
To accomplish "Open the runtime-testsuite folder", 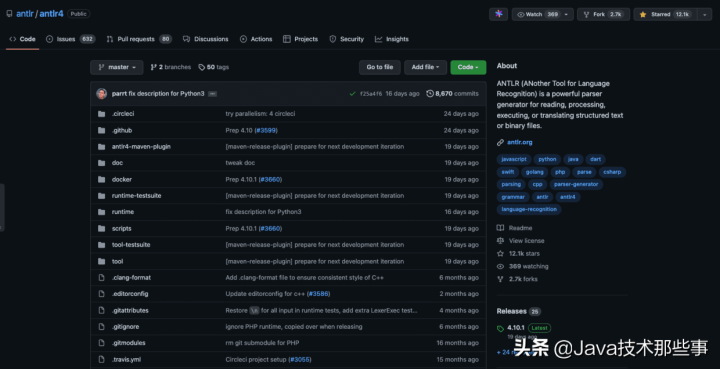I will click(x=136, y=196).
